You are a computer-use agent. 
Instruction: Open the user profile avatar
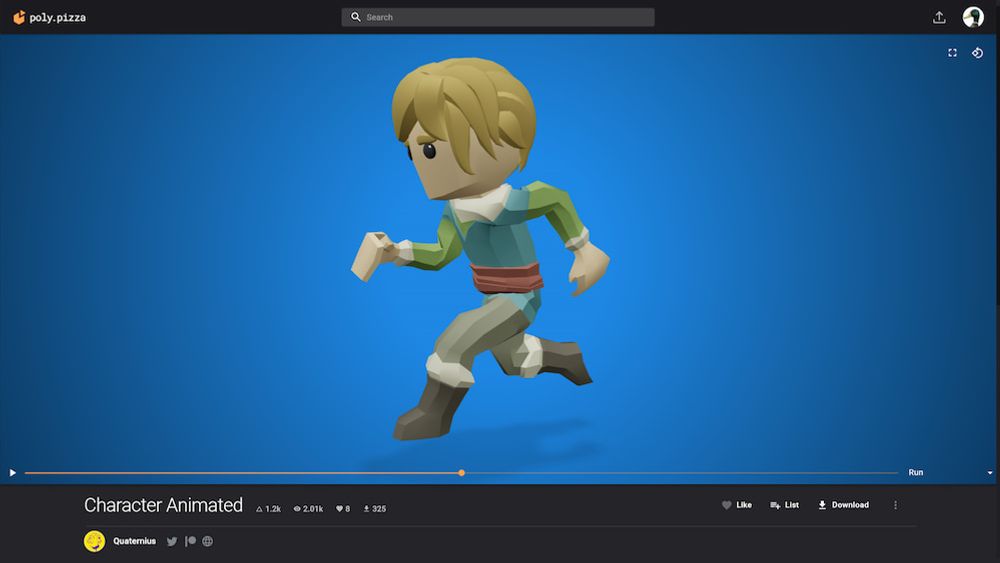coord(973,17)
